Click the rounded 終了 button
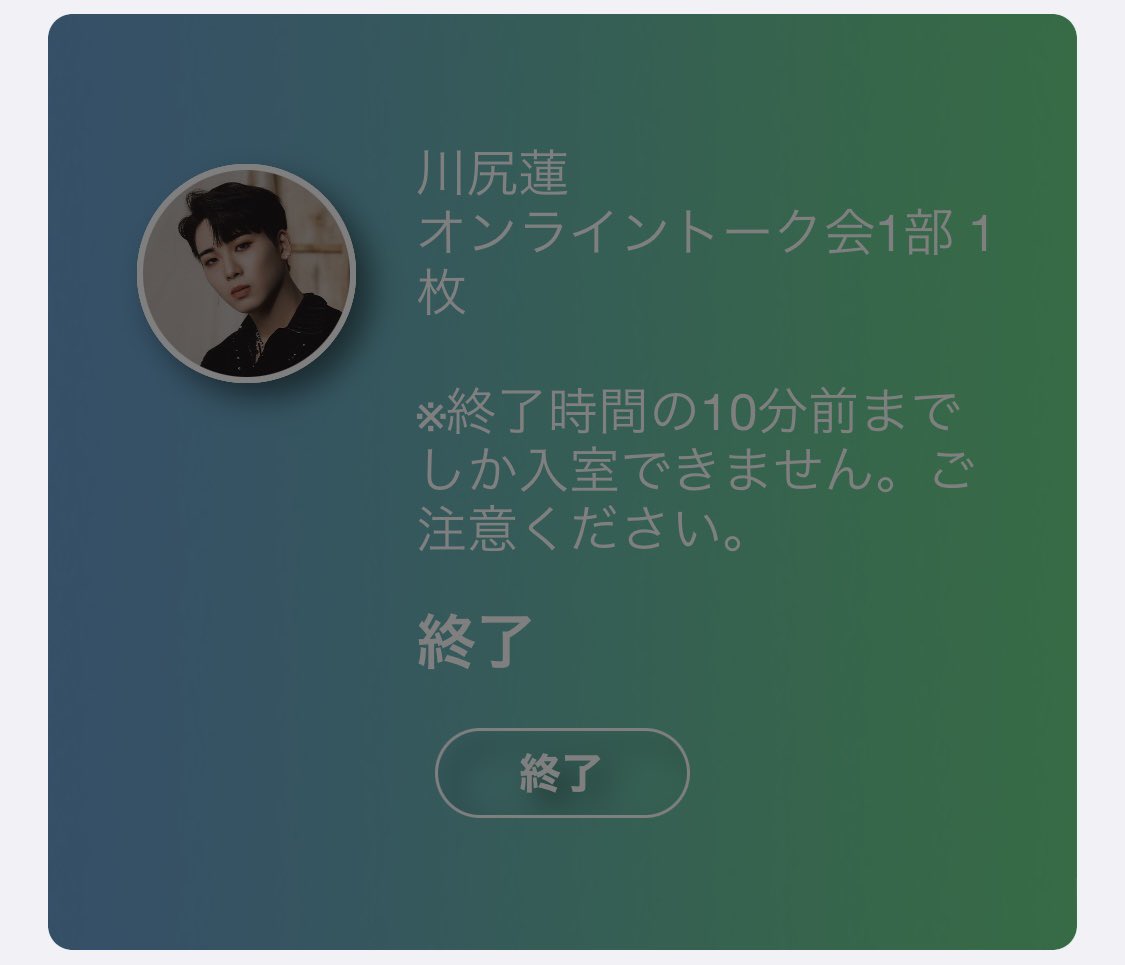The image size is (1125, 965). coord(562,773)
